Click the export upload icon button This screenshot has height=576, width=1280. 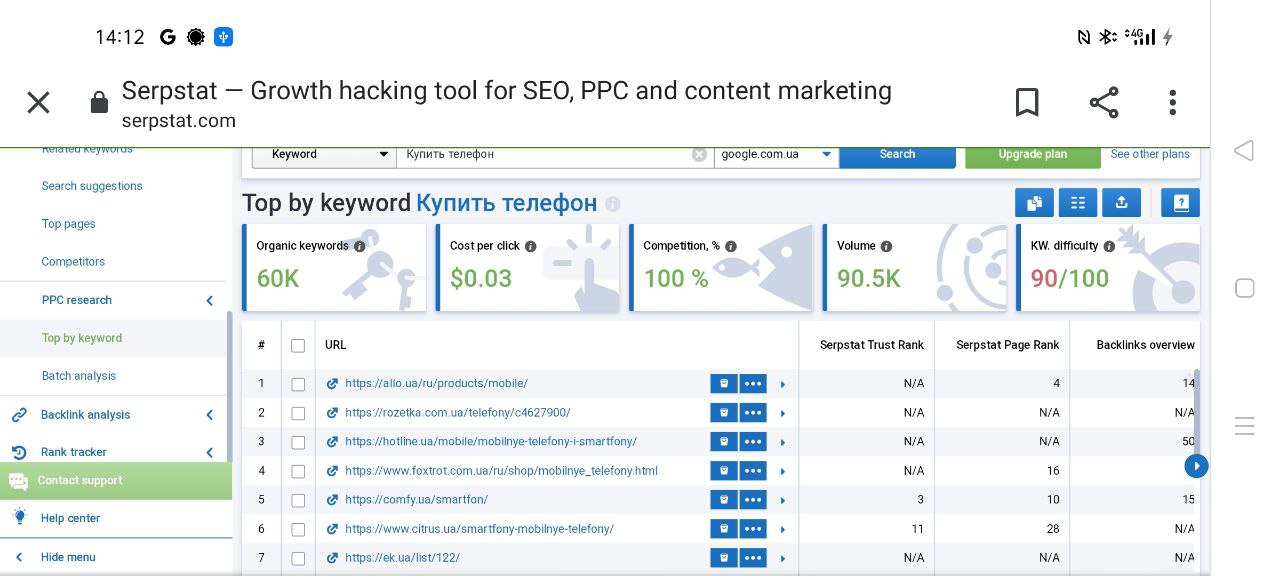[x=1121, y=202]
